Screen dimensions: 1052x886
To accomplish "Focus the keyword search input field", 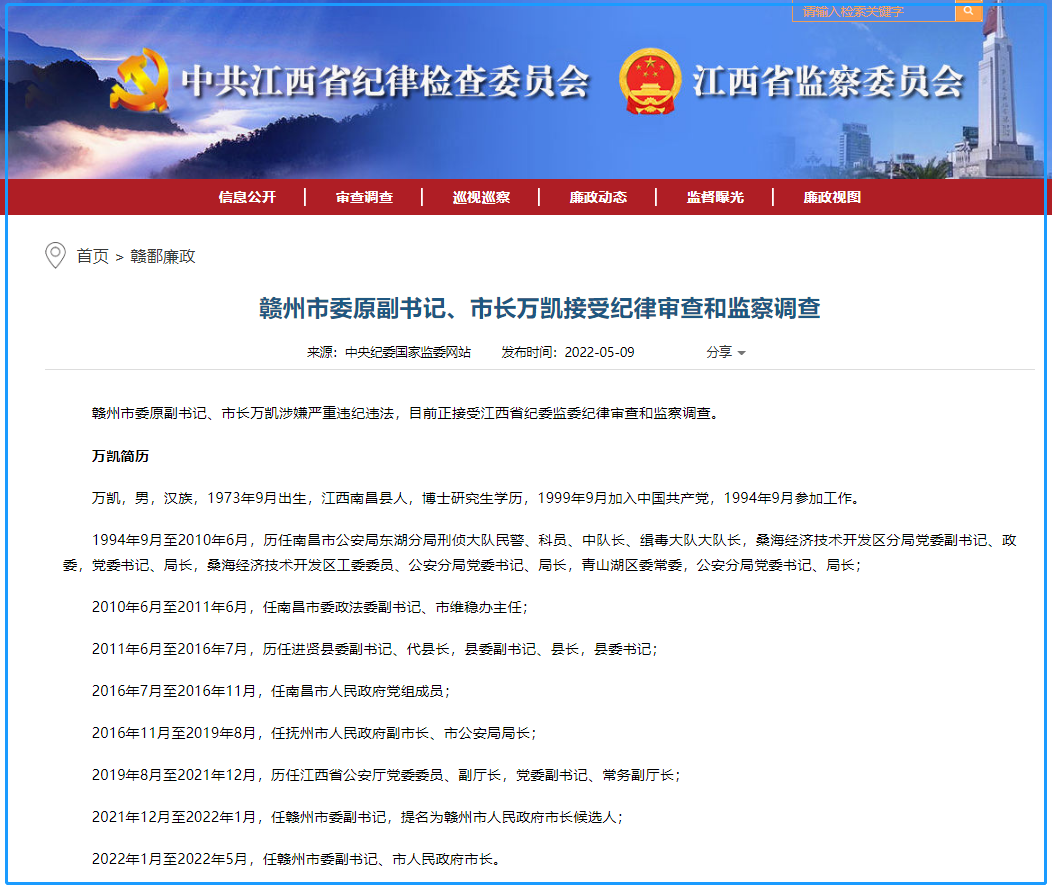I will click(874, 11).
